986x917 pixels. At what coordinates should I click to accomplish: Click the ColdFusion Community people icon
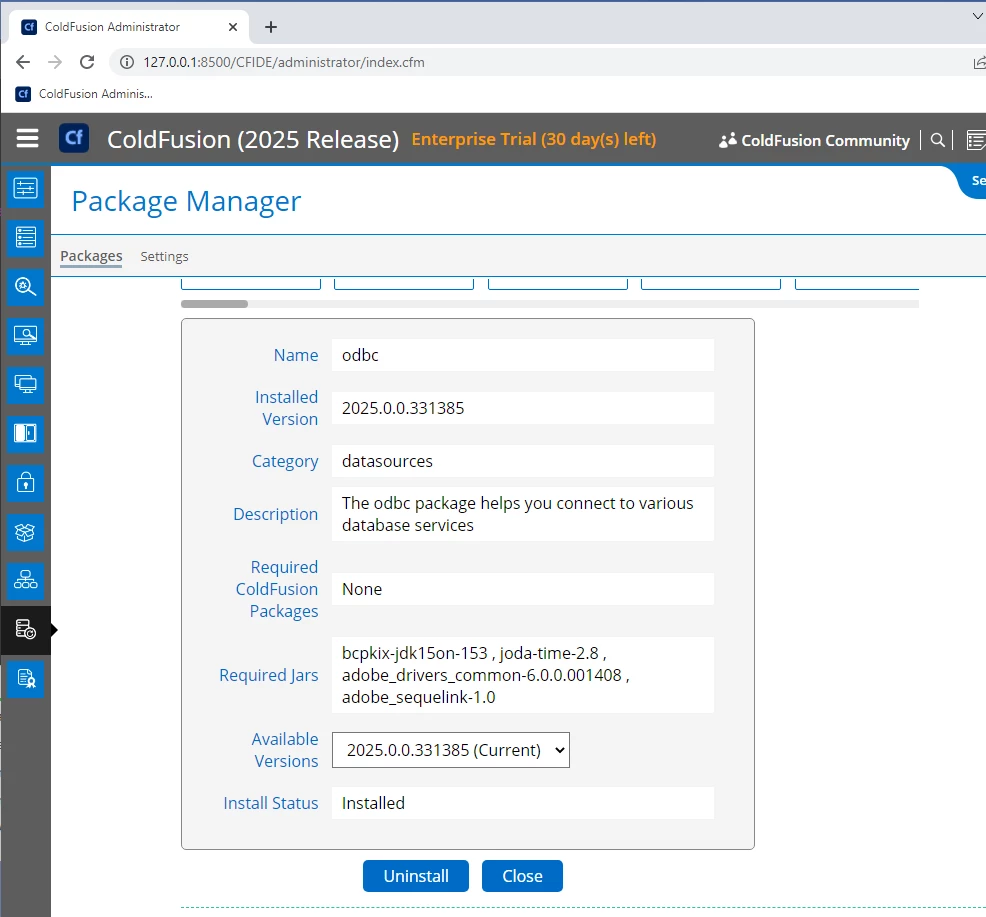click(728, 140)
